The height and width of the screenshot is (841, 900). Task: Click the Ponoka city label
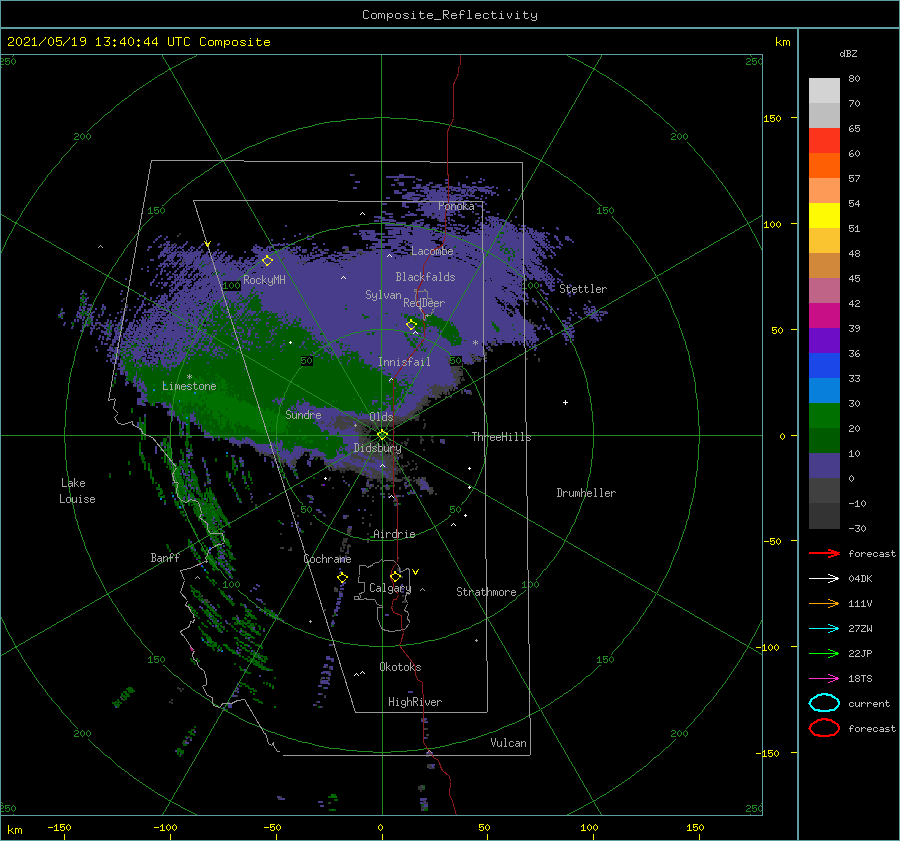point(456,206)
